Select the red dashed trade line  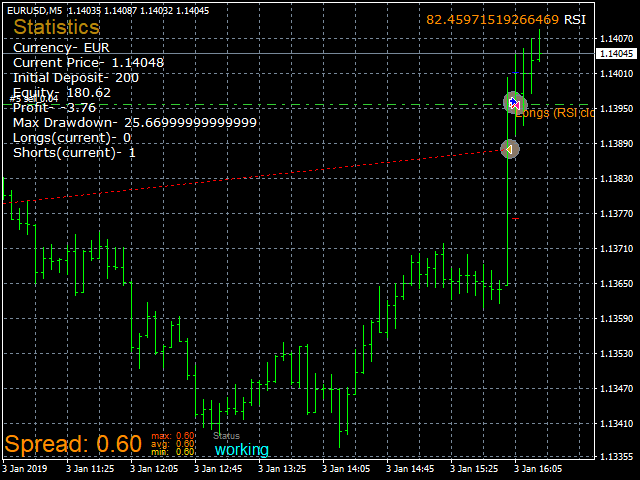(x=253, y=176)
